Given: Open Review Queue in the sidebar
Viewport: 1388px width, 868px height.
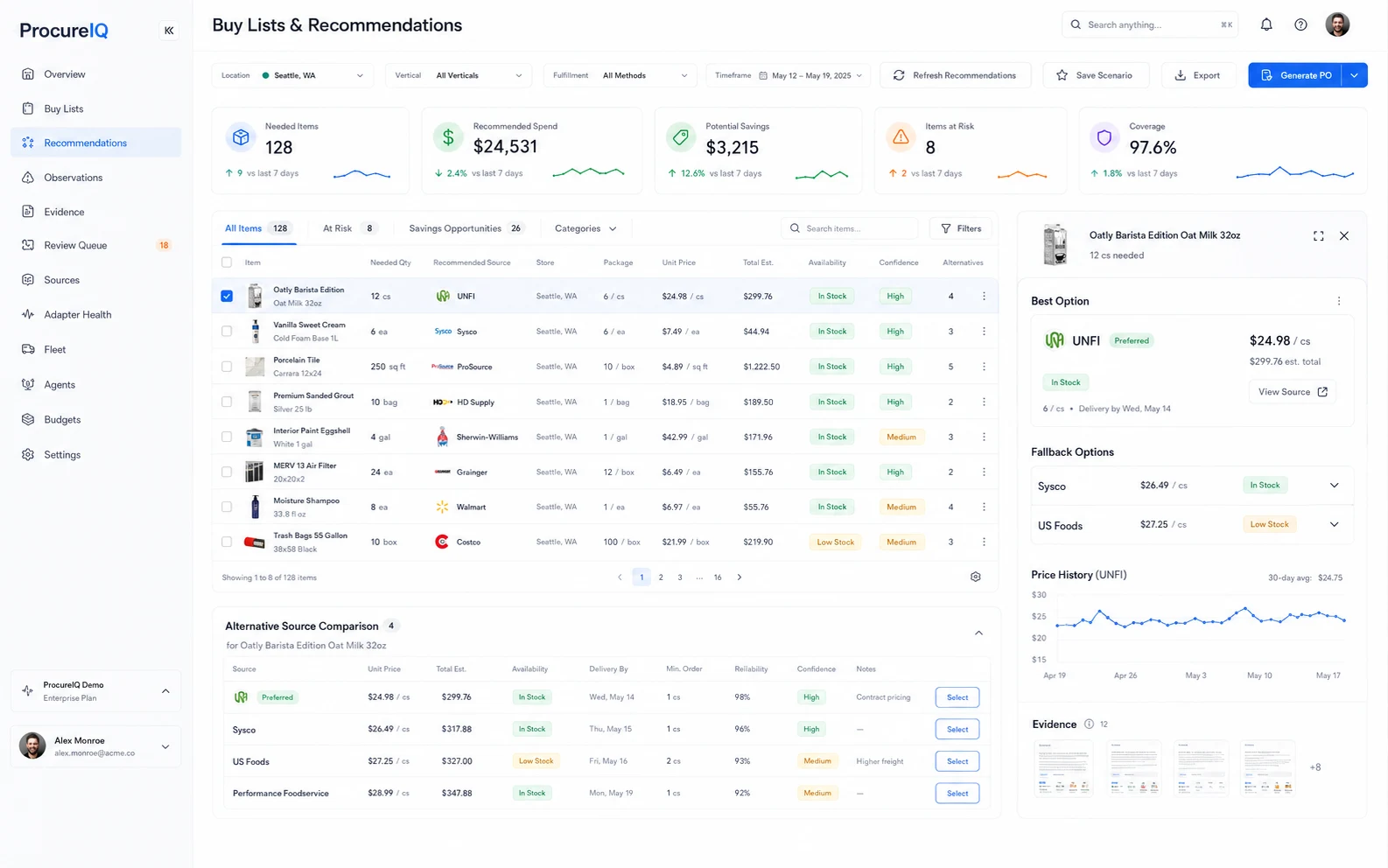Looking at the screenshot, I should (x=95, y=246).
